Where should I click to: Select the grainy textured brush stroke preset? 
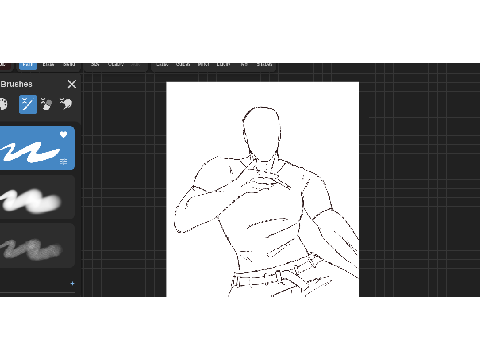pyautogui.click(x=37, y=245)
